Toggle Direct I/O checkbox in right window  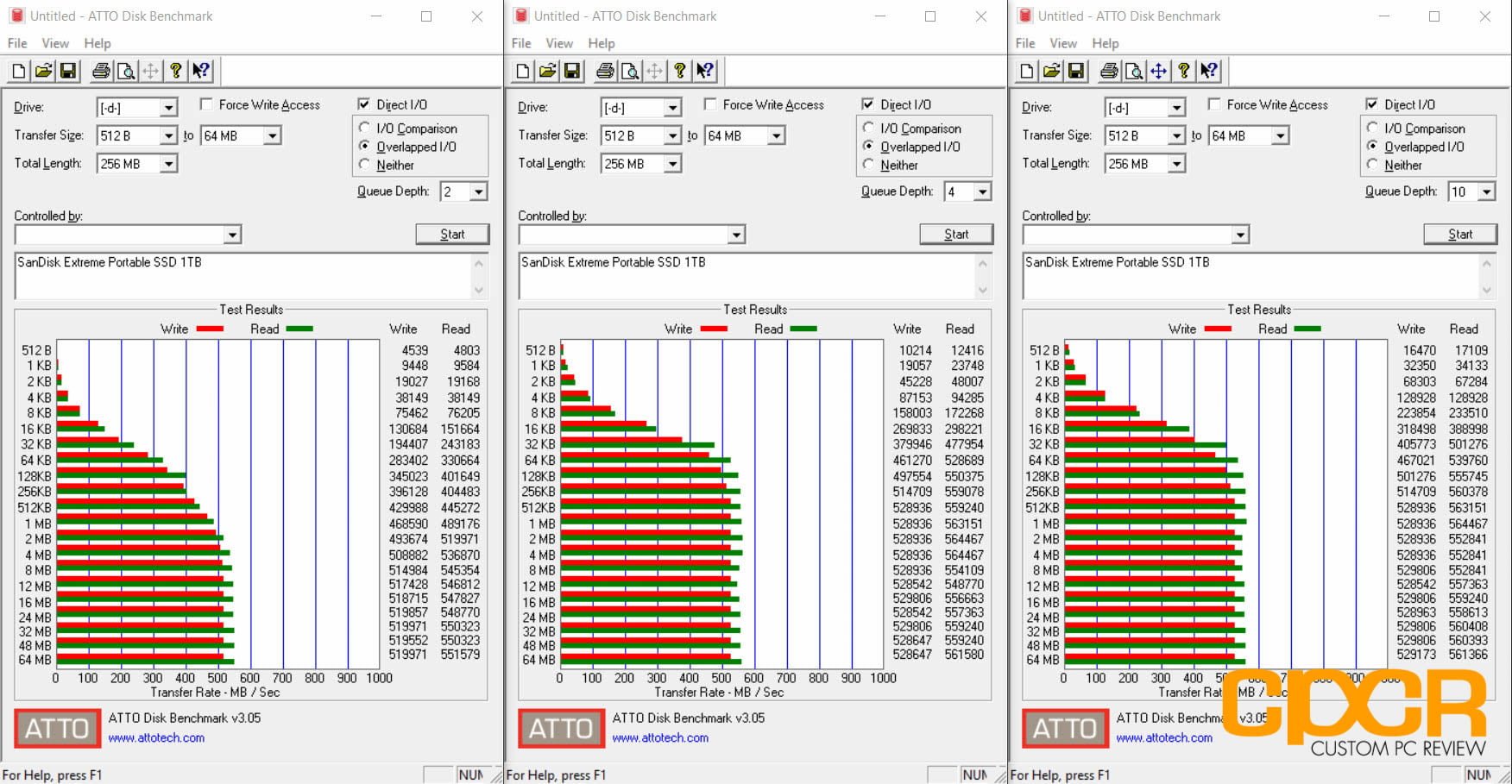[1371, 104]
